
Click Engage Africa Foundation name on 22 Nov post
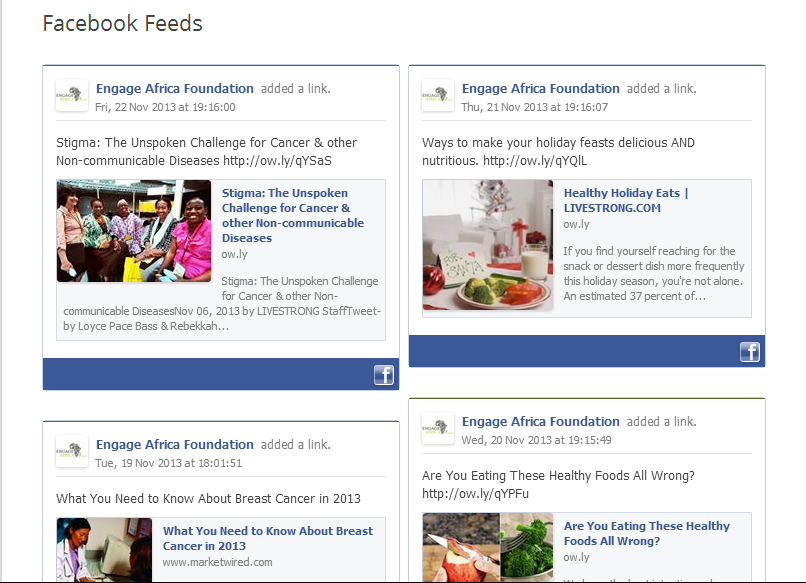tap(175, 89)
